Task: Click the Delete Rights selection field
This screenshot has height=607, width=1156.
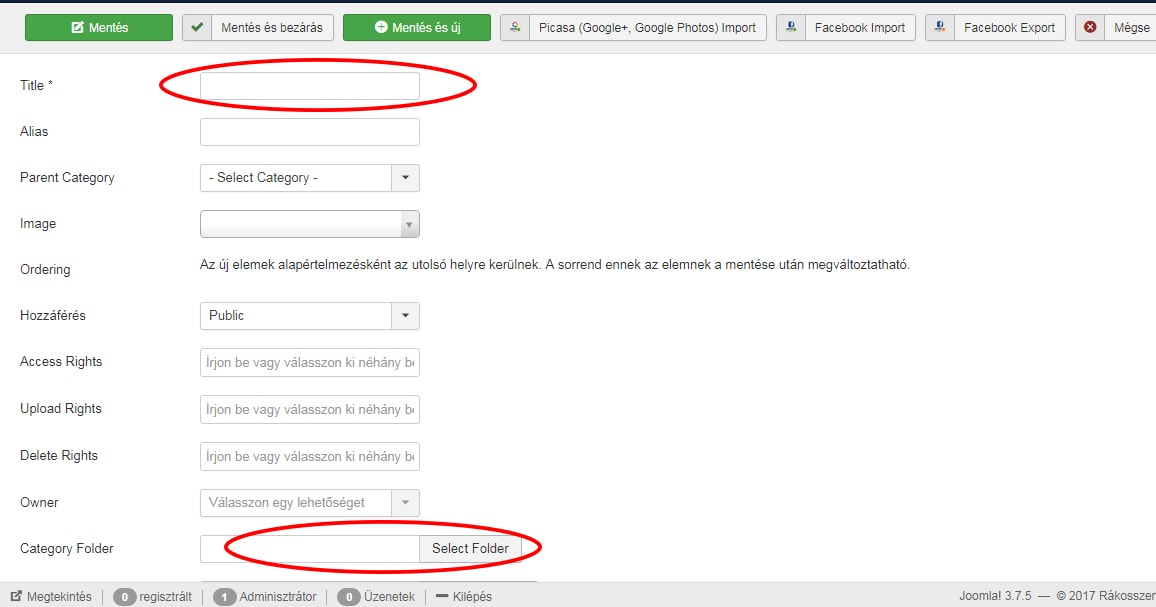Action: [x=310, y=457]
